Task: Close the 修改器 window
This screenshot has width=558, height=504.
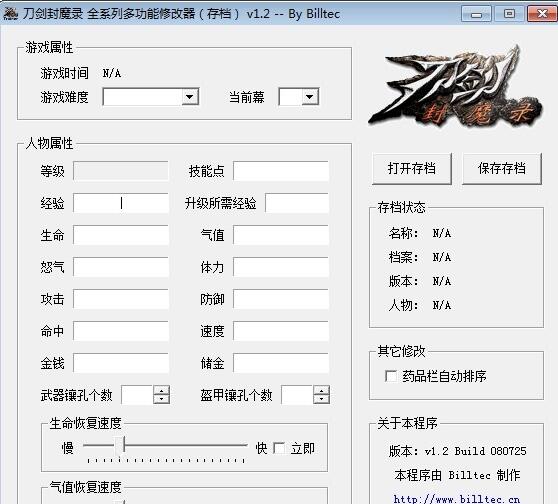Action: (x=542, y=14)
